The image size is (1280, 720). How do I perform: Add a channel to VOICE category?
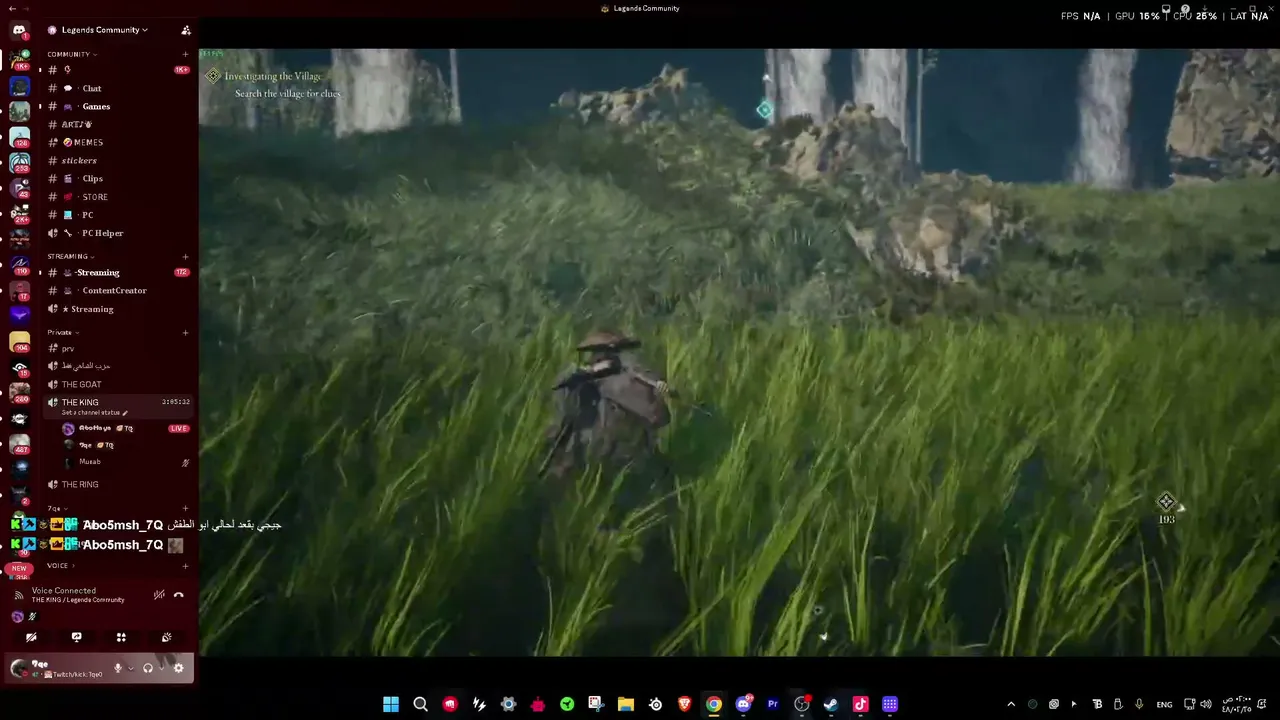coord(185,566)
